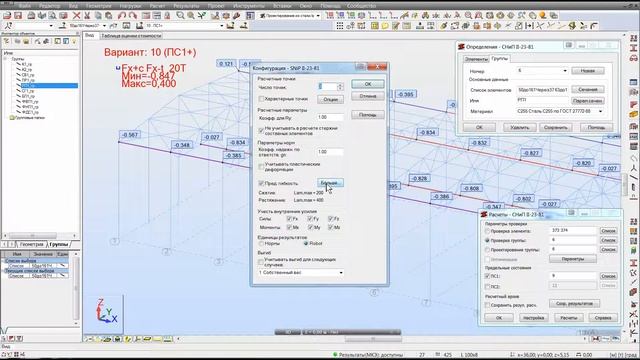Open the 'Расчет' menu
This screenshot has height=360, width=640.
click(157, 6)
